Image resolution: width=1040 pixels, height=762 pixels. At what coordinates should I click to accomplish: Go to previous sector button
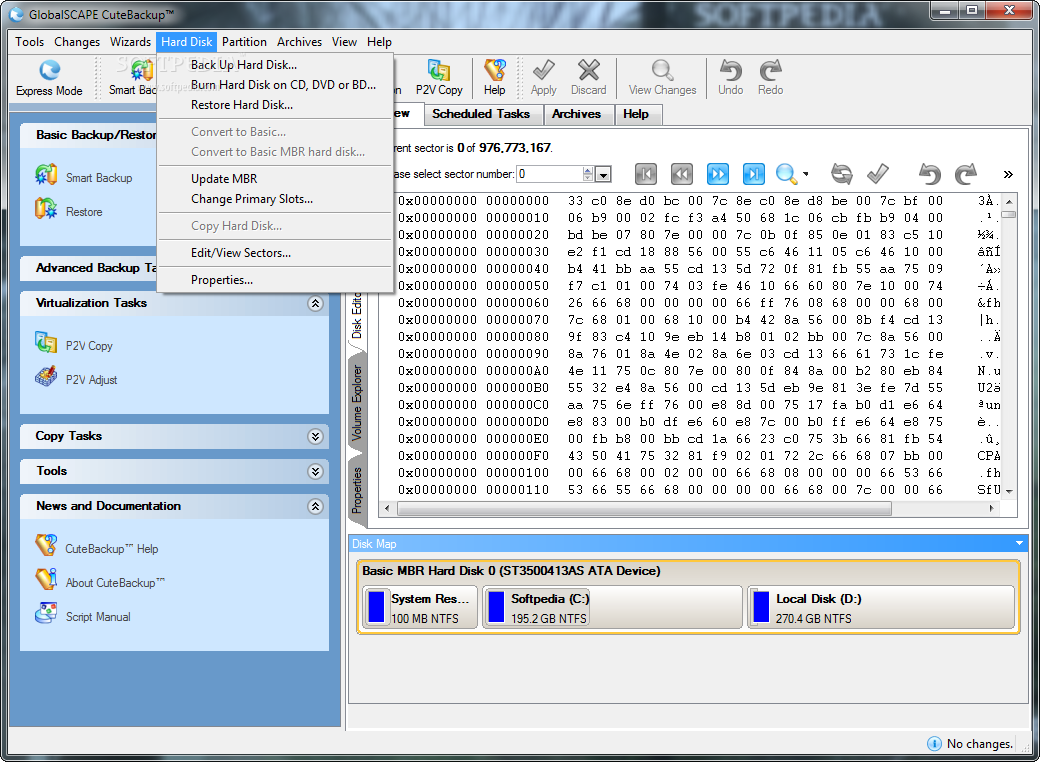(681, 174)
